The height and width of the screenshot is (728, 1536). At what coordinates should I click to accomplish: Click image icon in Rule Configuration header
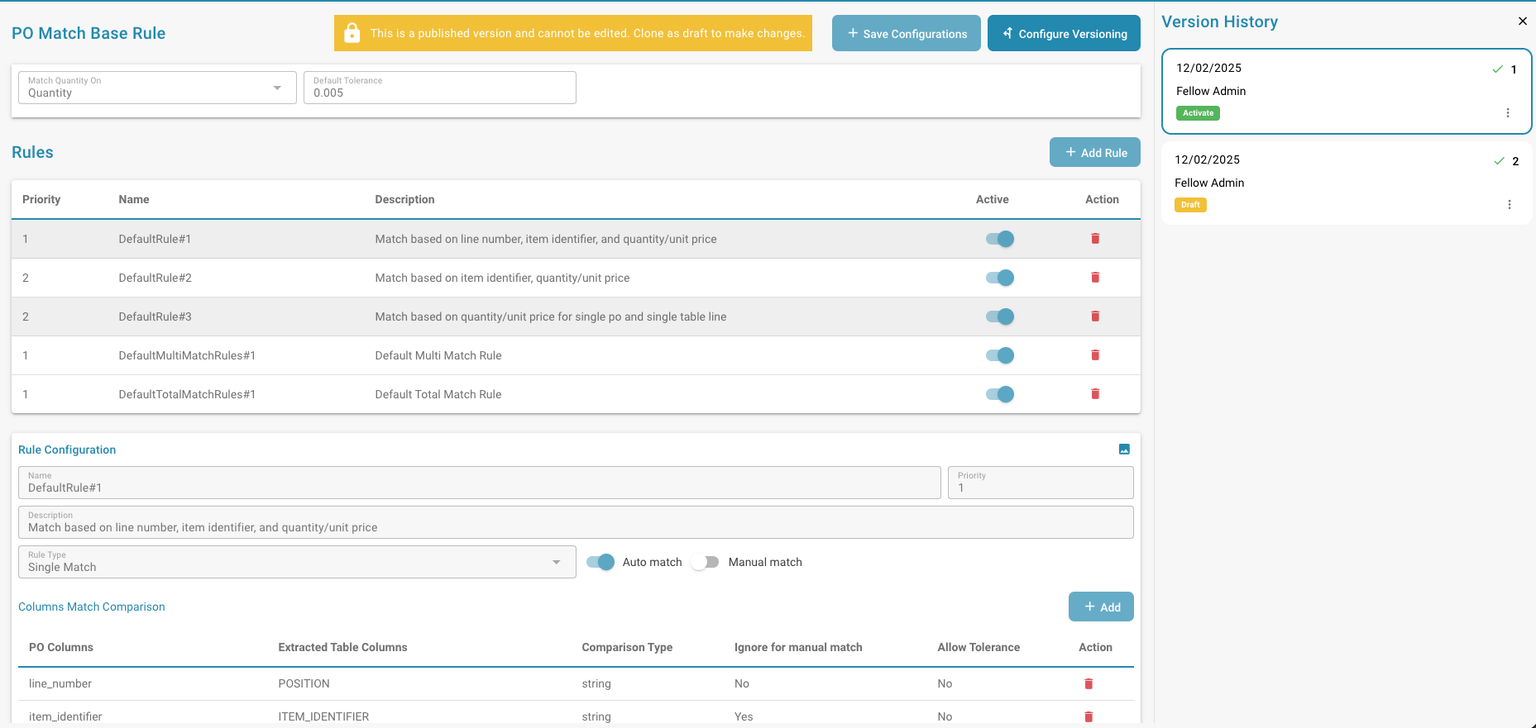point(1124,450)
